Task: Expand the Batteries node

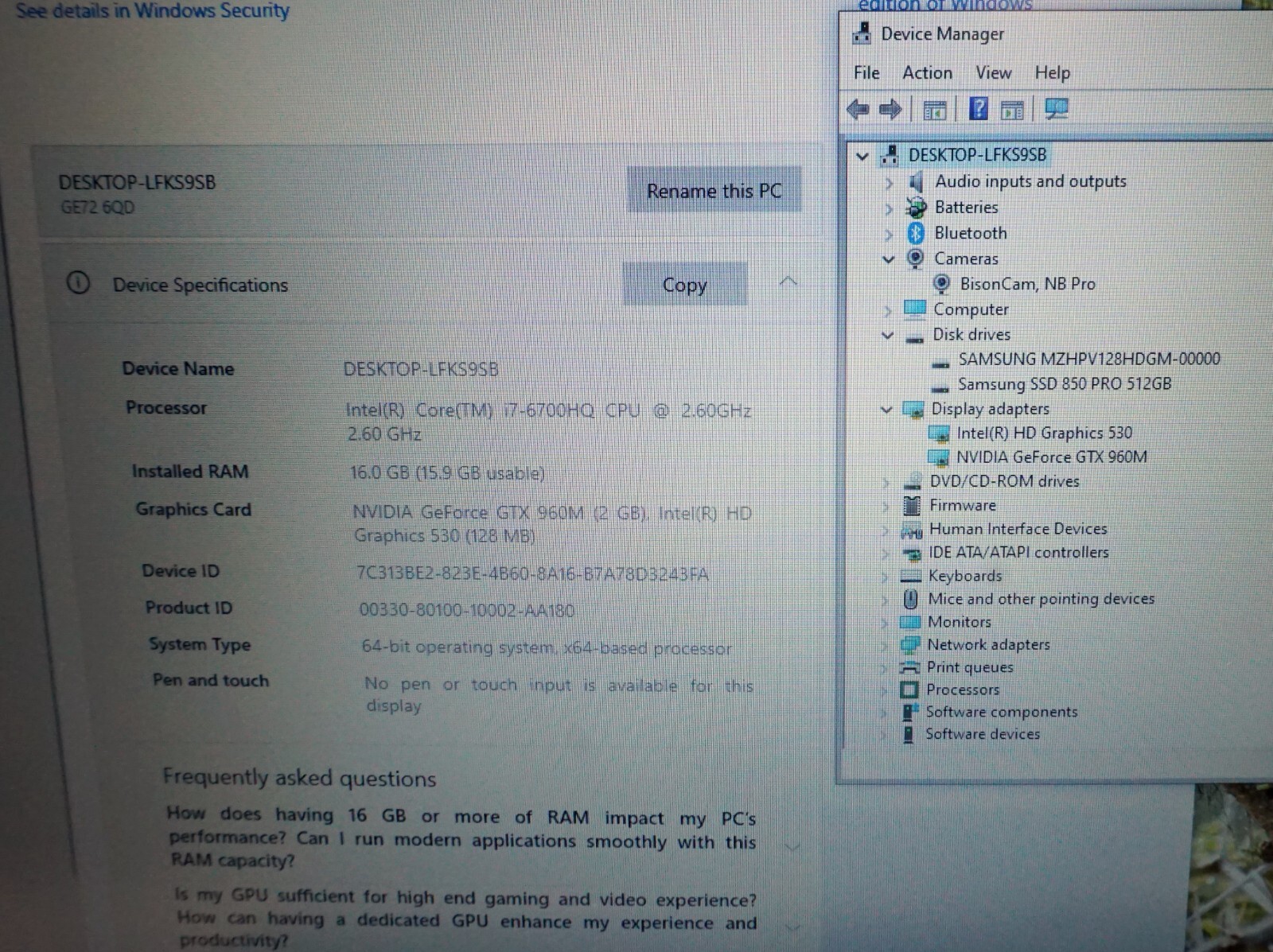Action: (x=889, y=209)
